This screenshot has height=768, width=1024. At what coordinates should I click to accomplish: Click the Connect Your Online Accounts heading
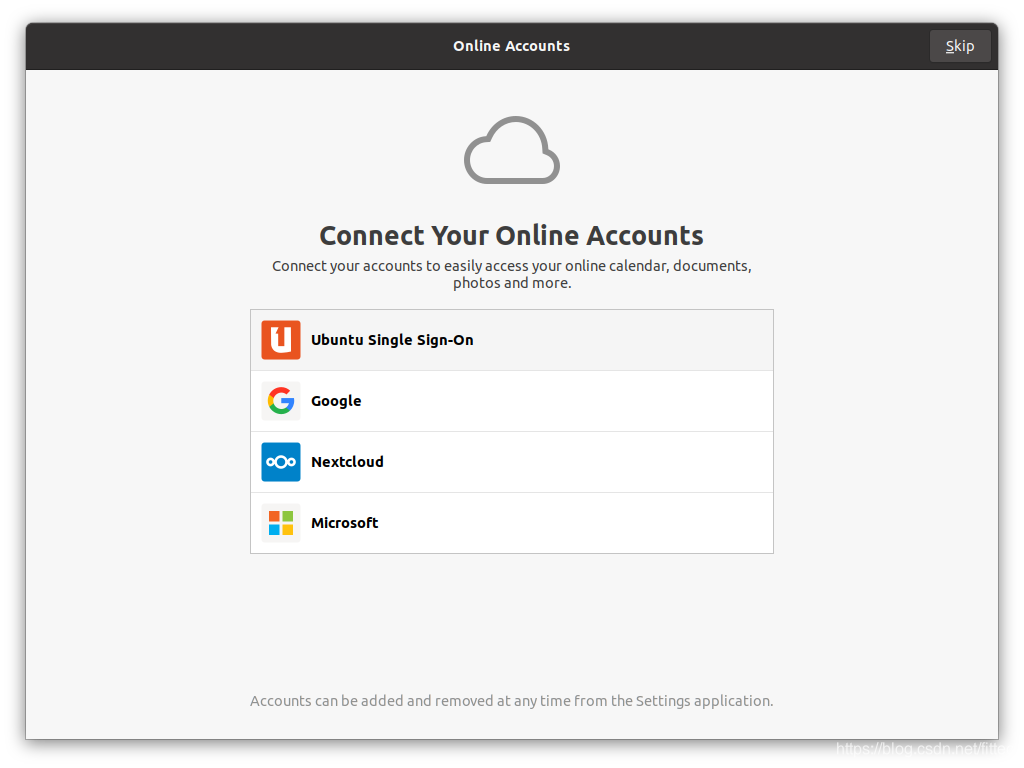(511, 236)
